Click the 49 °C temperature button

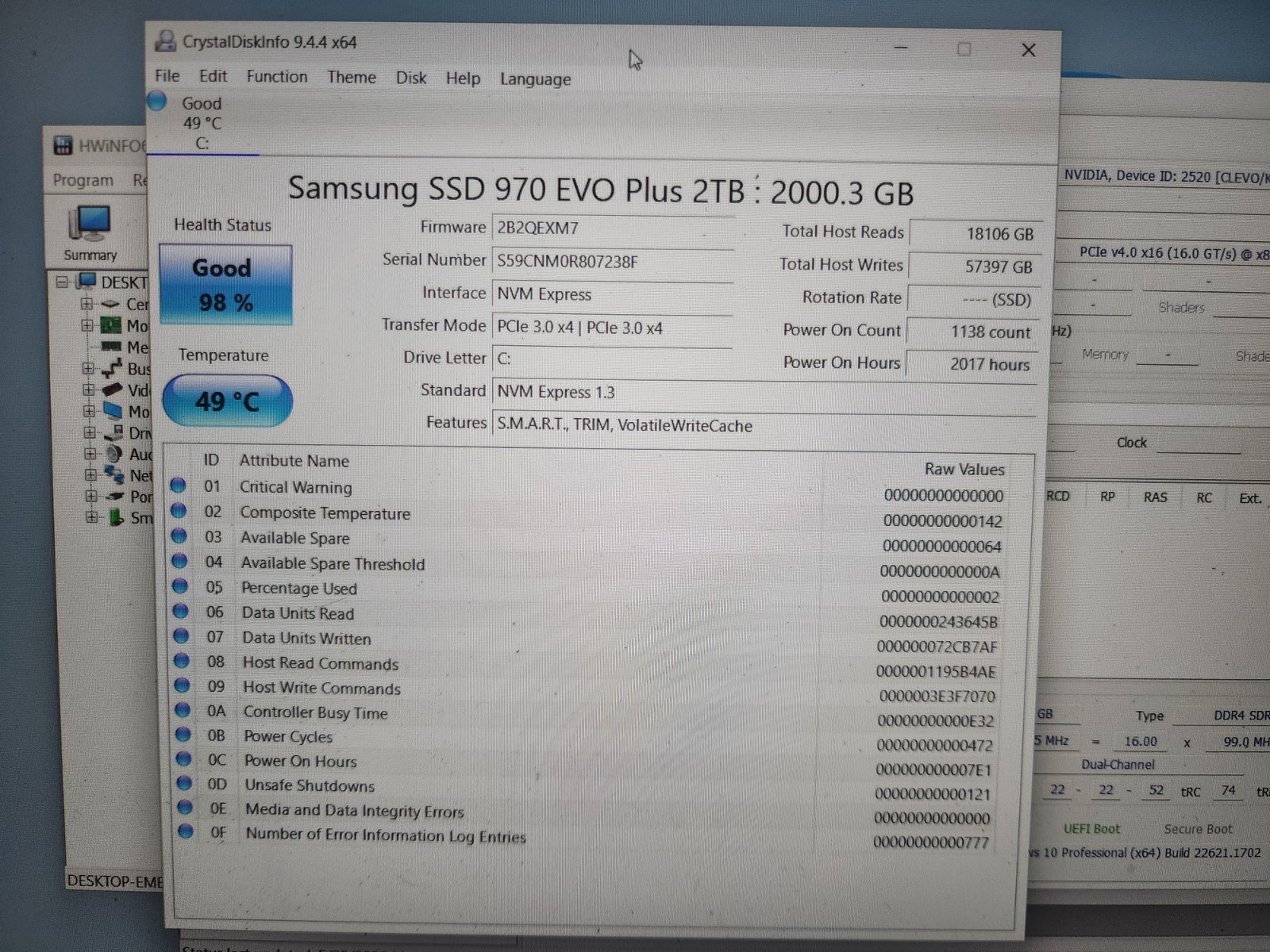pos(228,401)
